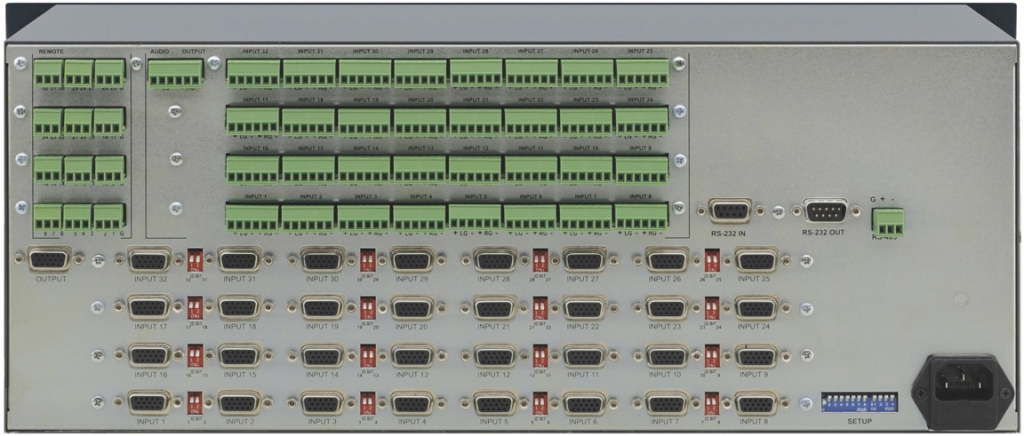
Task: Click the INPUT 20 VGA connector
Action: pyautogui.click(x=412, y=308)
